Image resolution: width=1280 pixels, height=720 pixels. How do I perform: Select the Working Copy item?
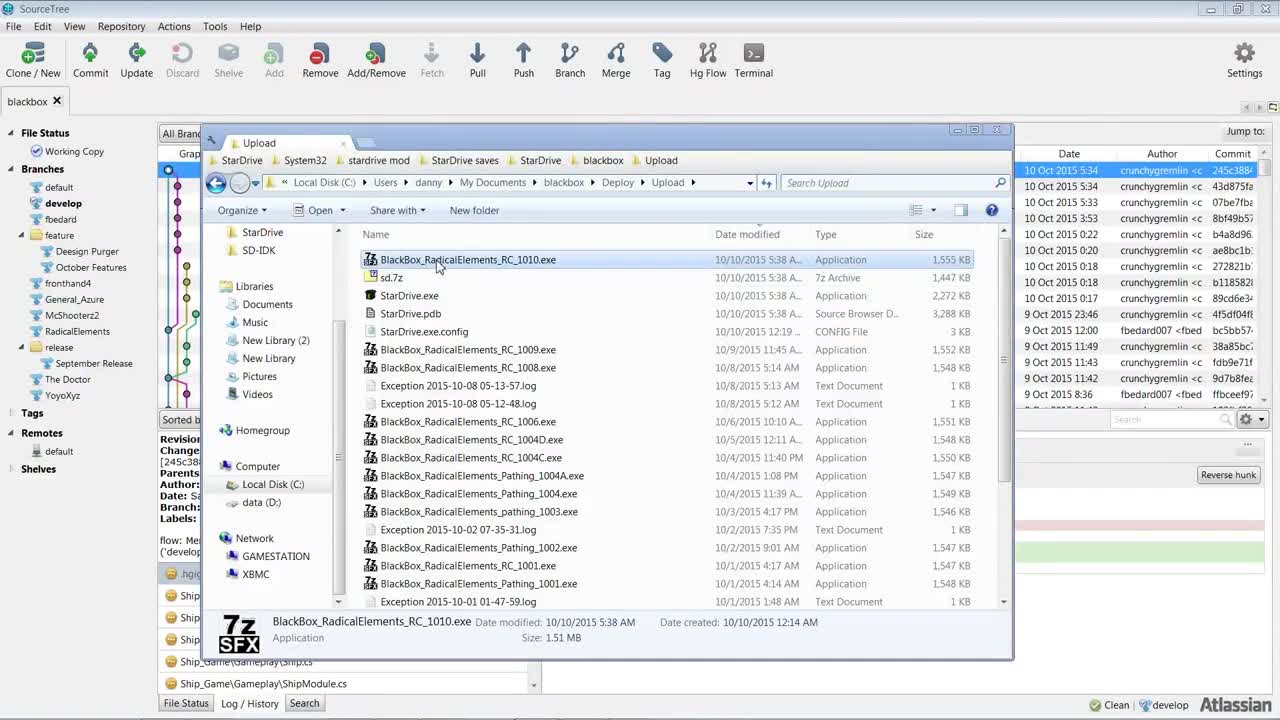tap(74, 151)
